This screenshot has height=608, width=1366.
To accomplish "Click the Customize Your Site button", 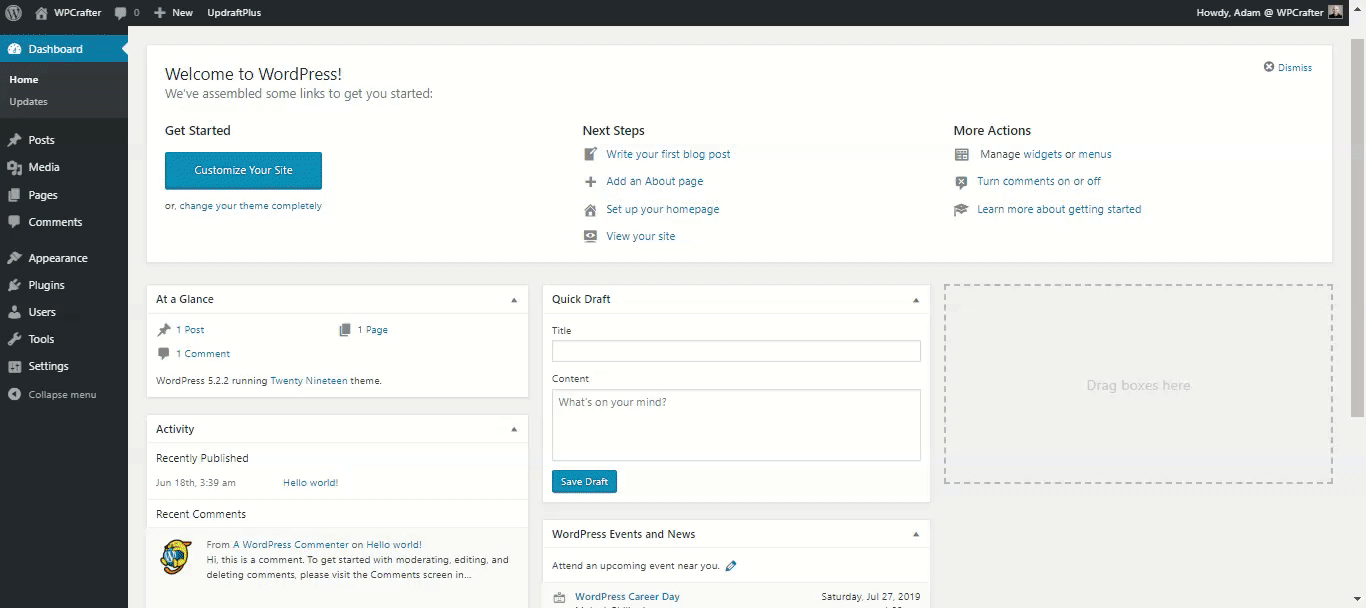I will (x=243, y=170).
